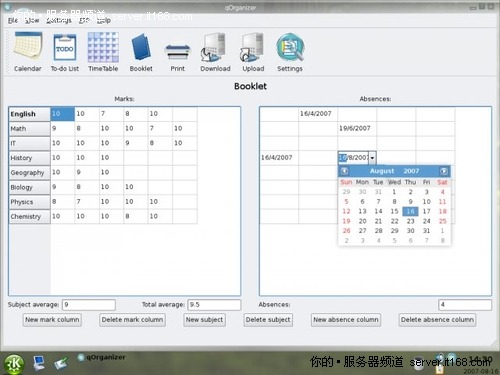Open the Settings magnifier icon
Viewport: 500px width, 375px height.
click(290, 47)
